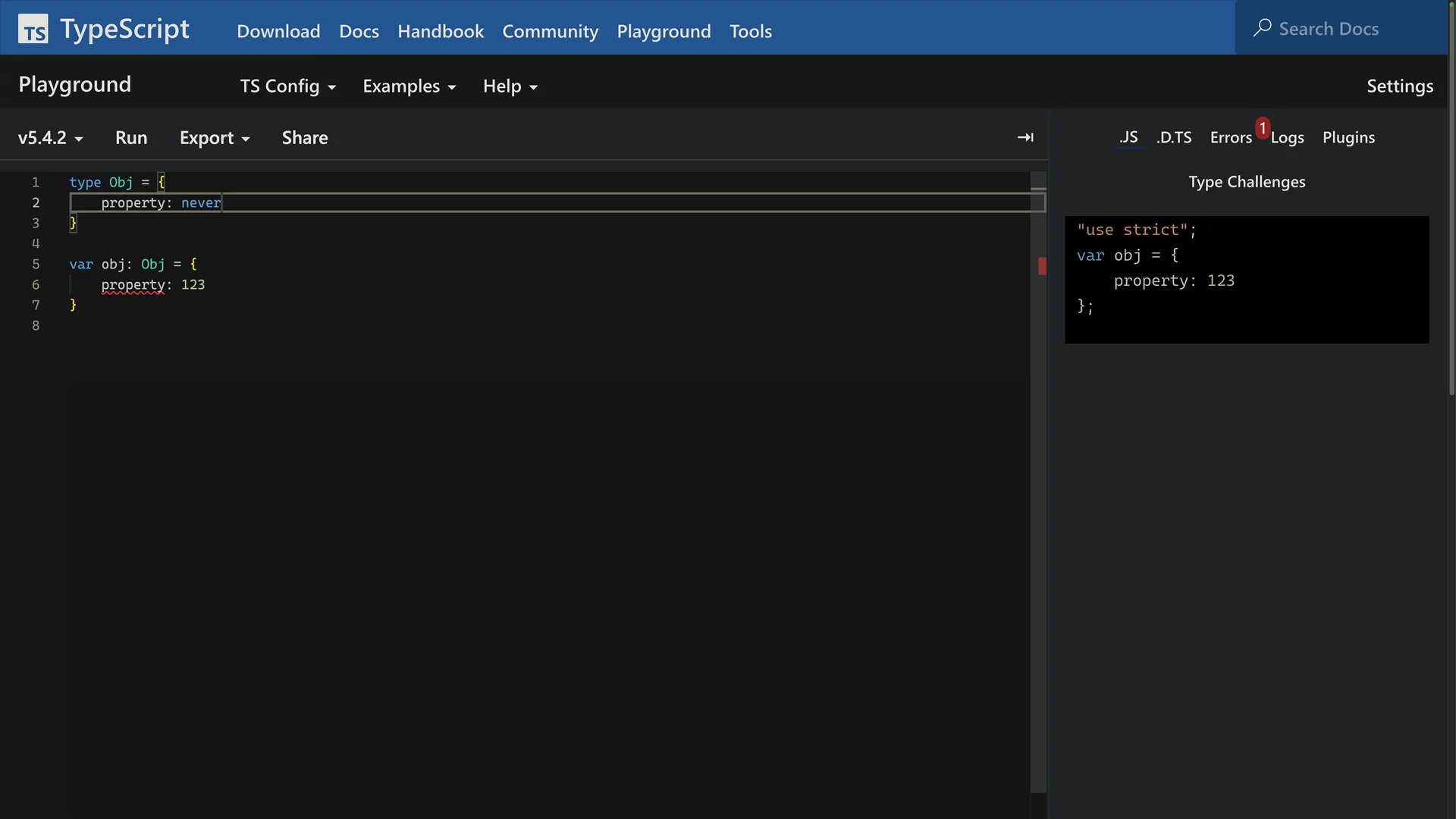1456x819 pixels.
Task: Click the TypeScript TS logo icon
Action: tap(33, 29)
